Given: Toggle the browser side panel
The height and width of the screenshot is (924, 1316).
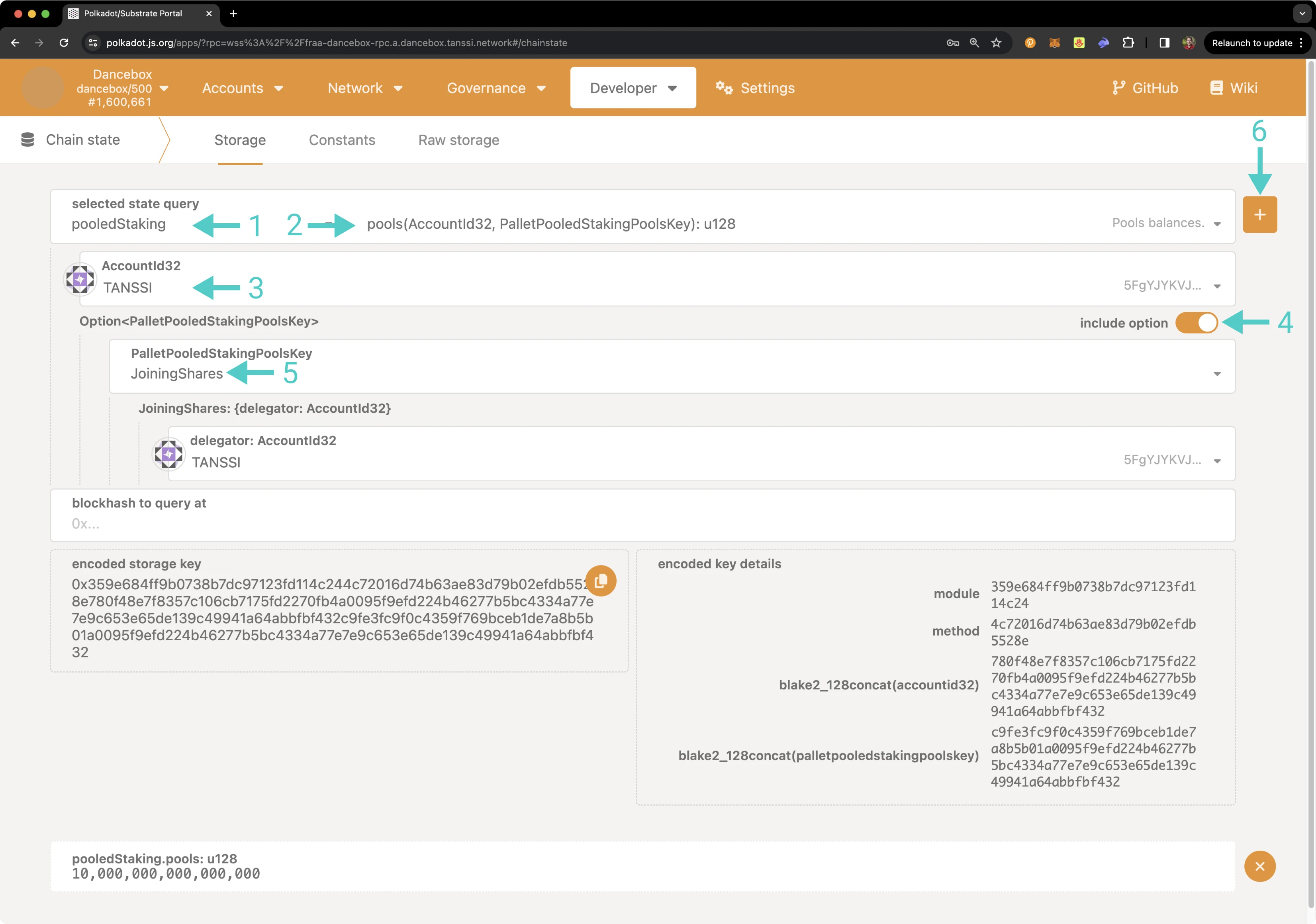Looking at the screenshot, I should pyautogui.click(x=1164, y=43).
